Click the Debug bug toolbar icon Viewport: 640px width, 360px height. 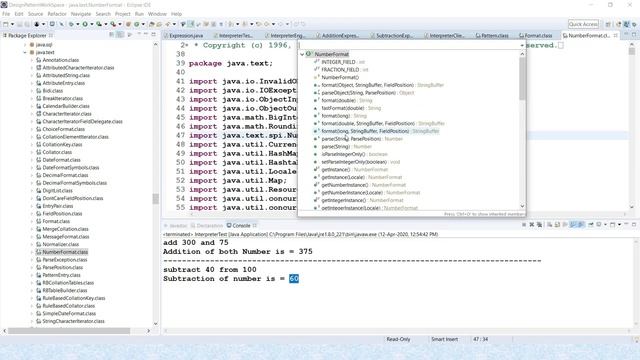71,24
